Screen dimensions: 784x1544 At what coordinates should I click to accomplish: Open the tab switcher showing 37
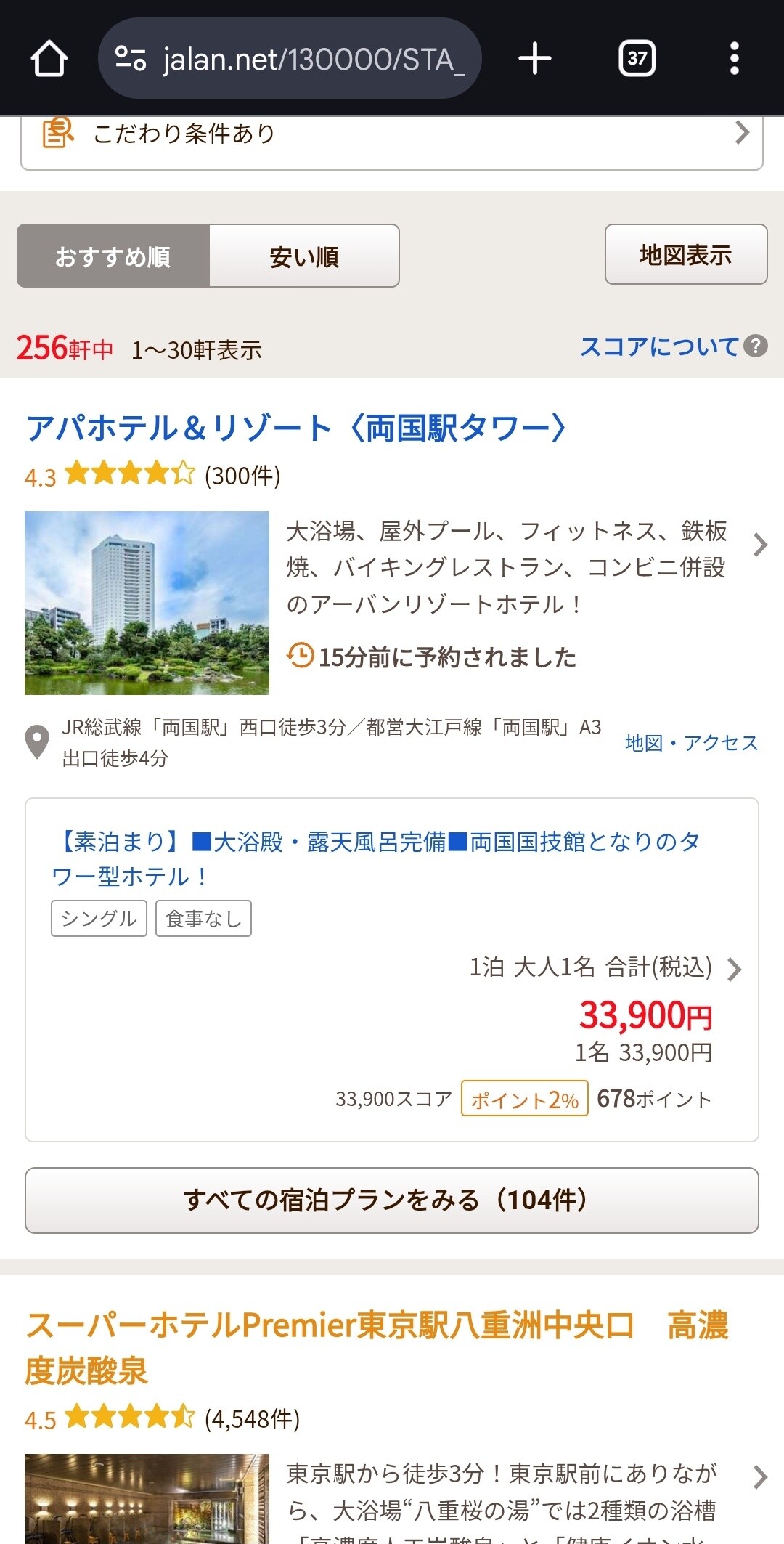(x=637, y=58)
